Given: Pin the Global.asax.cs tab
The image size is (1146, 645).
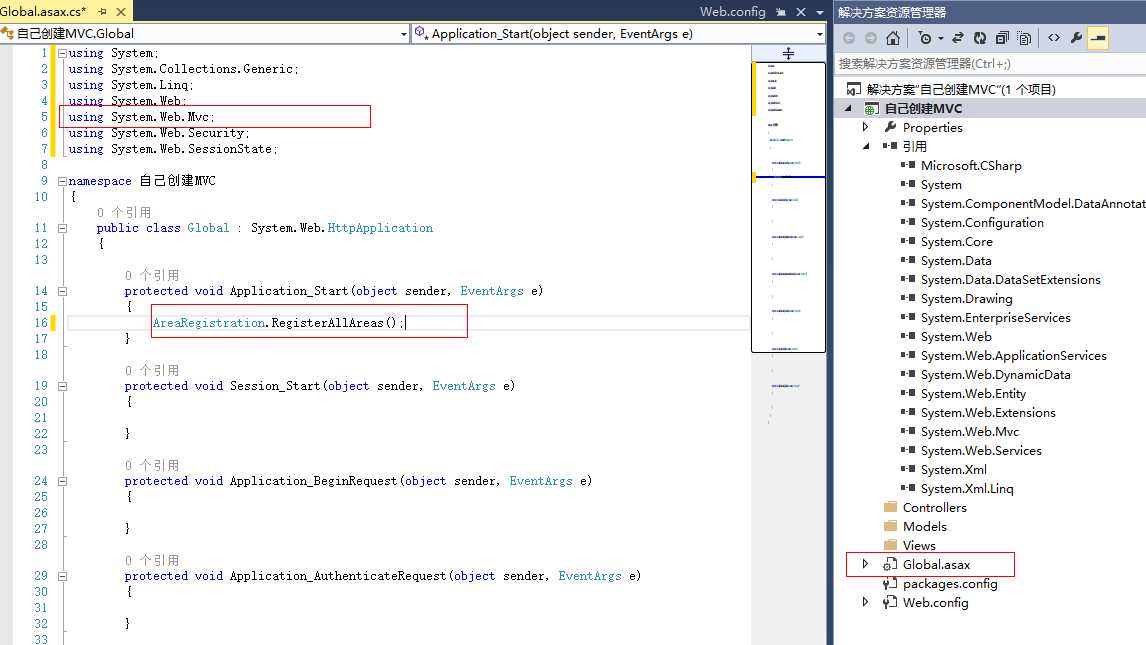Looking at the screenshot, I should coord(102,12).
